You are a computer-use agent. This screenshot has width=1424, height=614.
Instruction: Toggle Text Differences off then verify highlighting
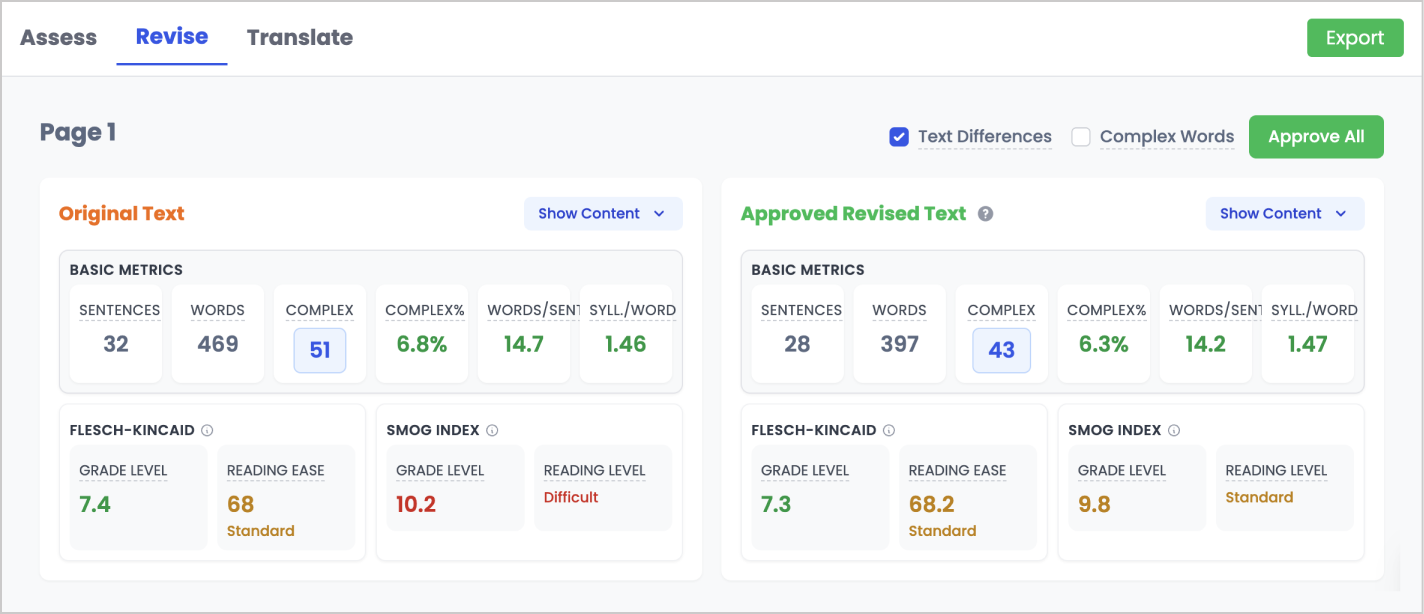point(899,137)
